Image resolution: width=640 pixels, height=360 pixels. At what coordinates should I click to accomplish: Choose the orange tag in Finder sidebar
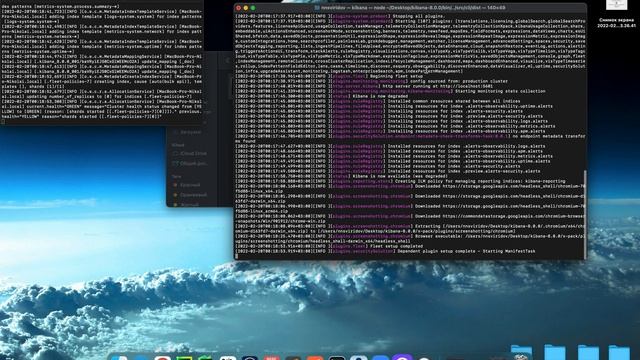pyautogui.click(x=190, y=195)
